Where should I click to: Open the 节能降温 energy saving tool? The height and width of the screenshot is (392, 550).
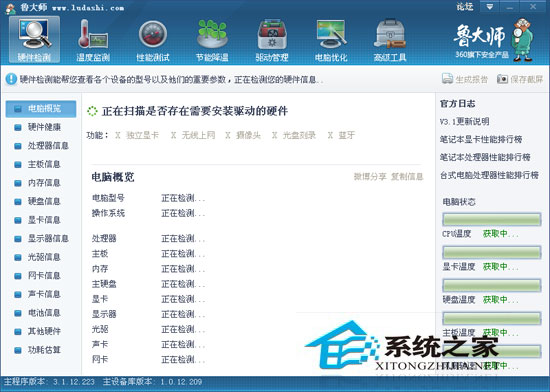click(212, 40)
